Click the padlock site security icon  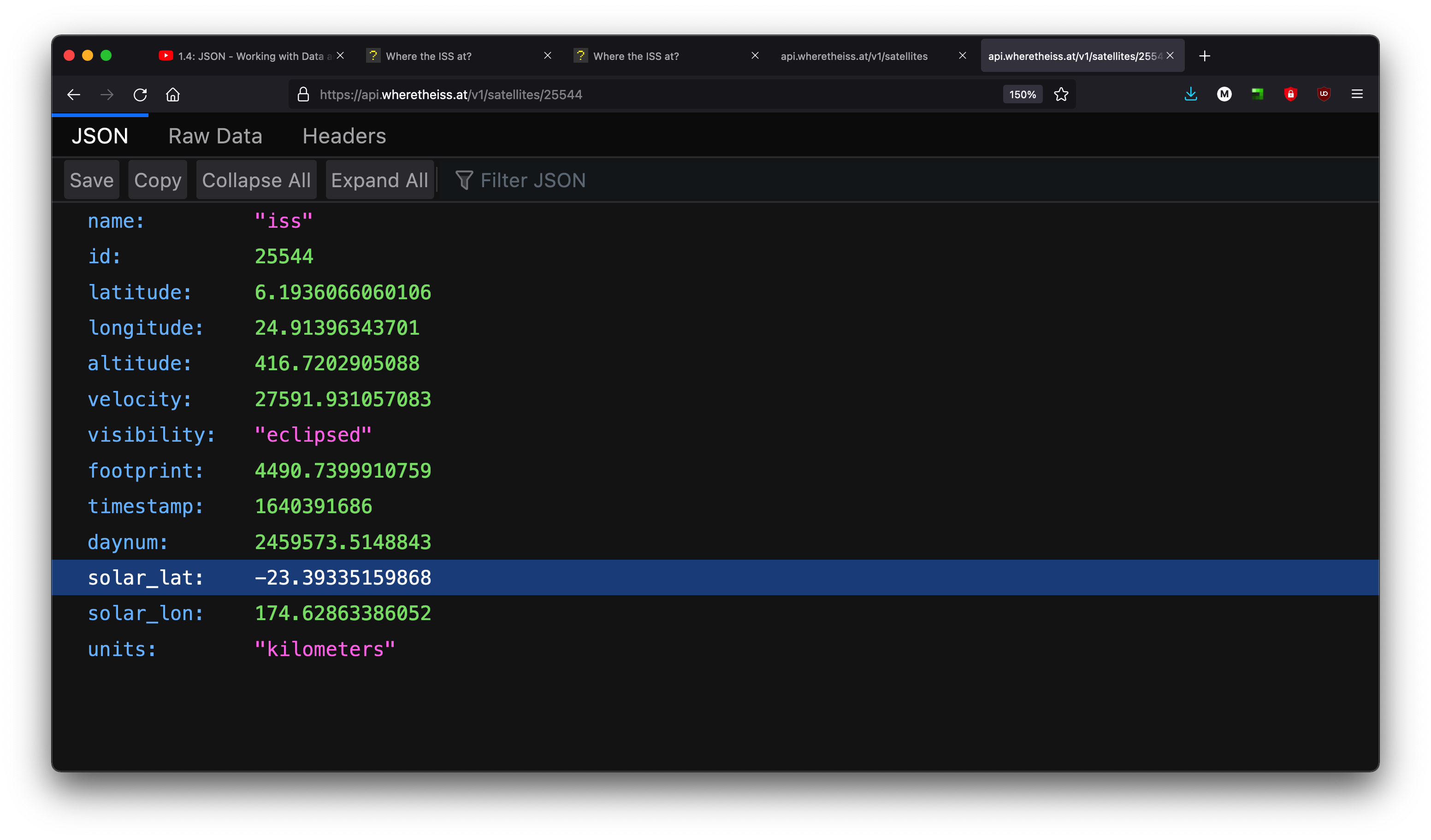click(303, 94)
